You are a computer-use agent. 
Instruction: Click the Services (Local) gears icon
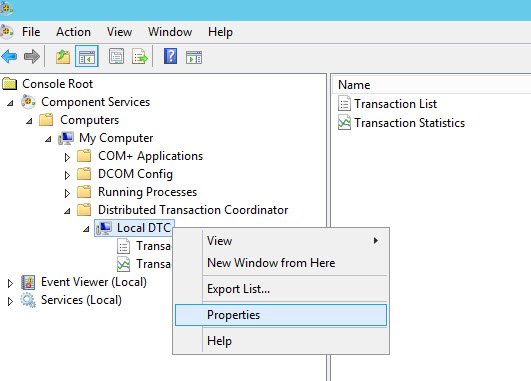point(28,300)
